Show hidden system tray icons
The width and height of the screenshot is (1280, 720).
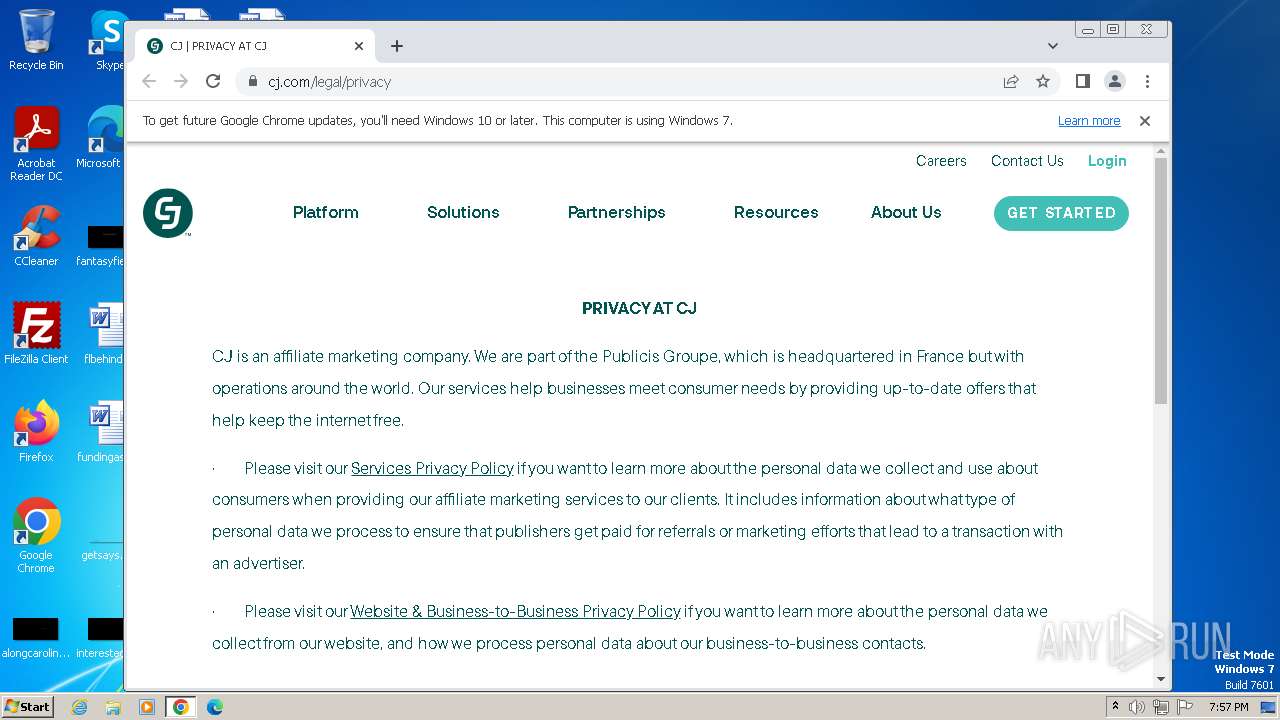[x=1115, y=707]
